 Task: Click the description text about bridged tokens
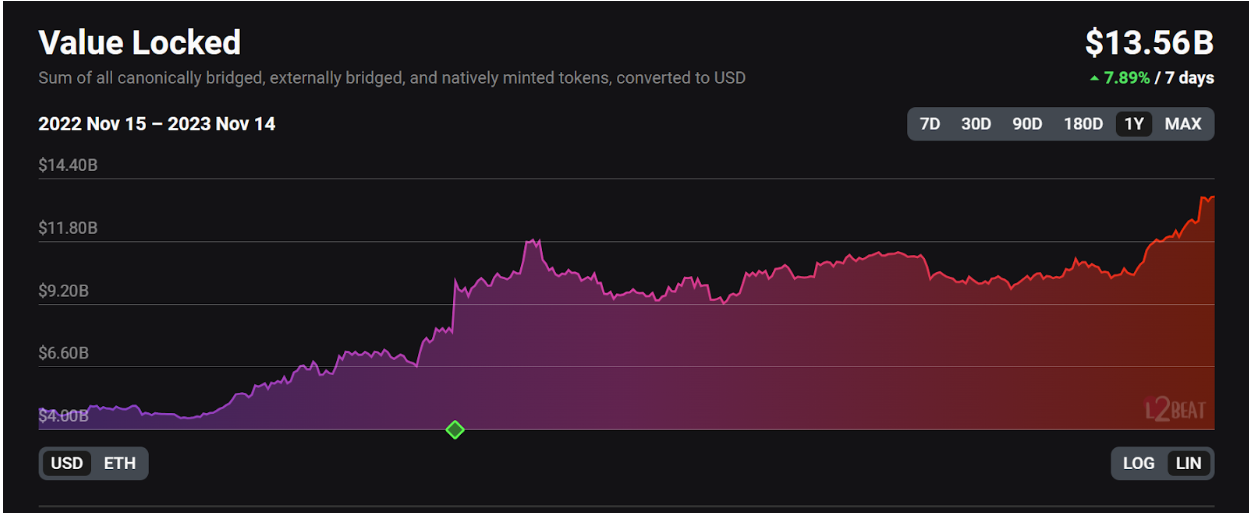[x=392, y=77]
